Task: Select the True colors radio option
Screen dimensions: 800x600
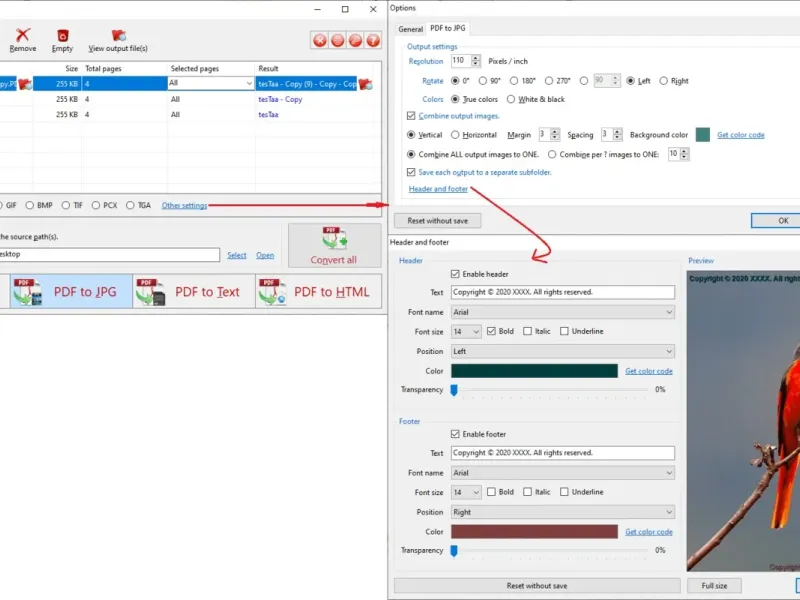Action: click(455, 99)
